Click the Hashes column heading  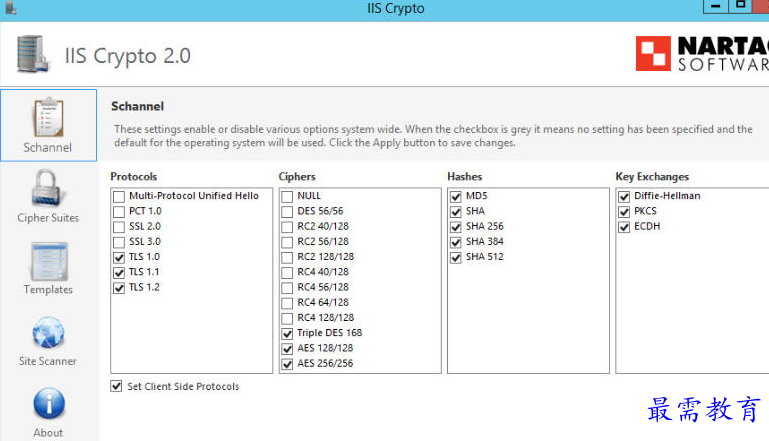[464, 177]
